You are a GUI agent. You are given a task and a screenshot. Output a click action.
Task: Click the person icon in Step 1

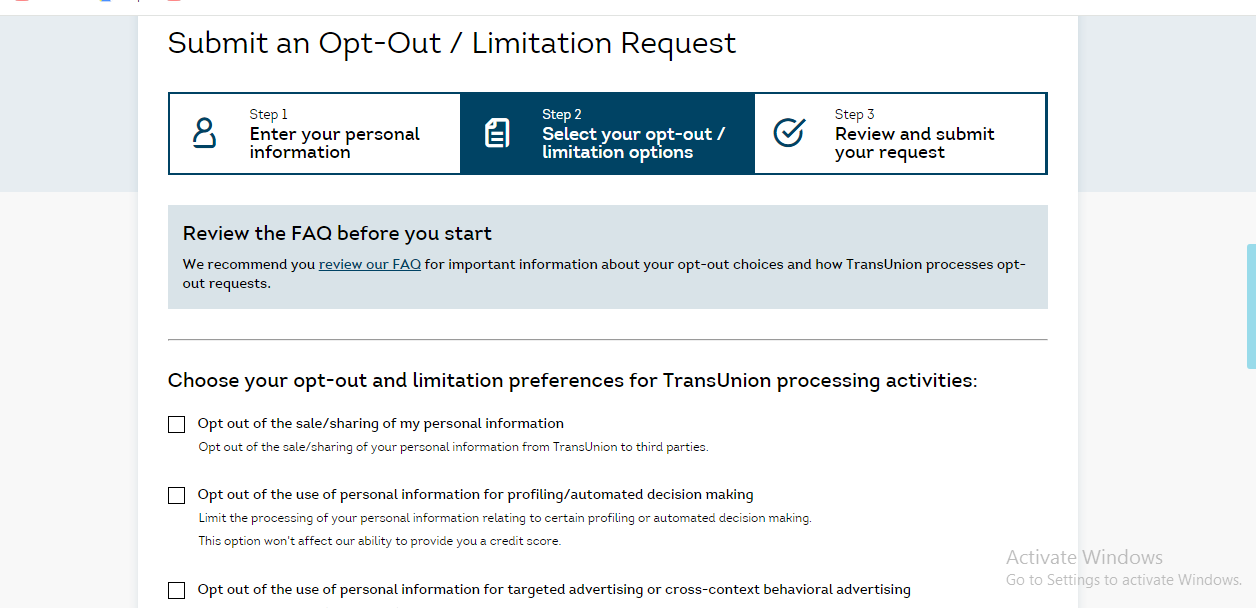click(x=204, y=133)
